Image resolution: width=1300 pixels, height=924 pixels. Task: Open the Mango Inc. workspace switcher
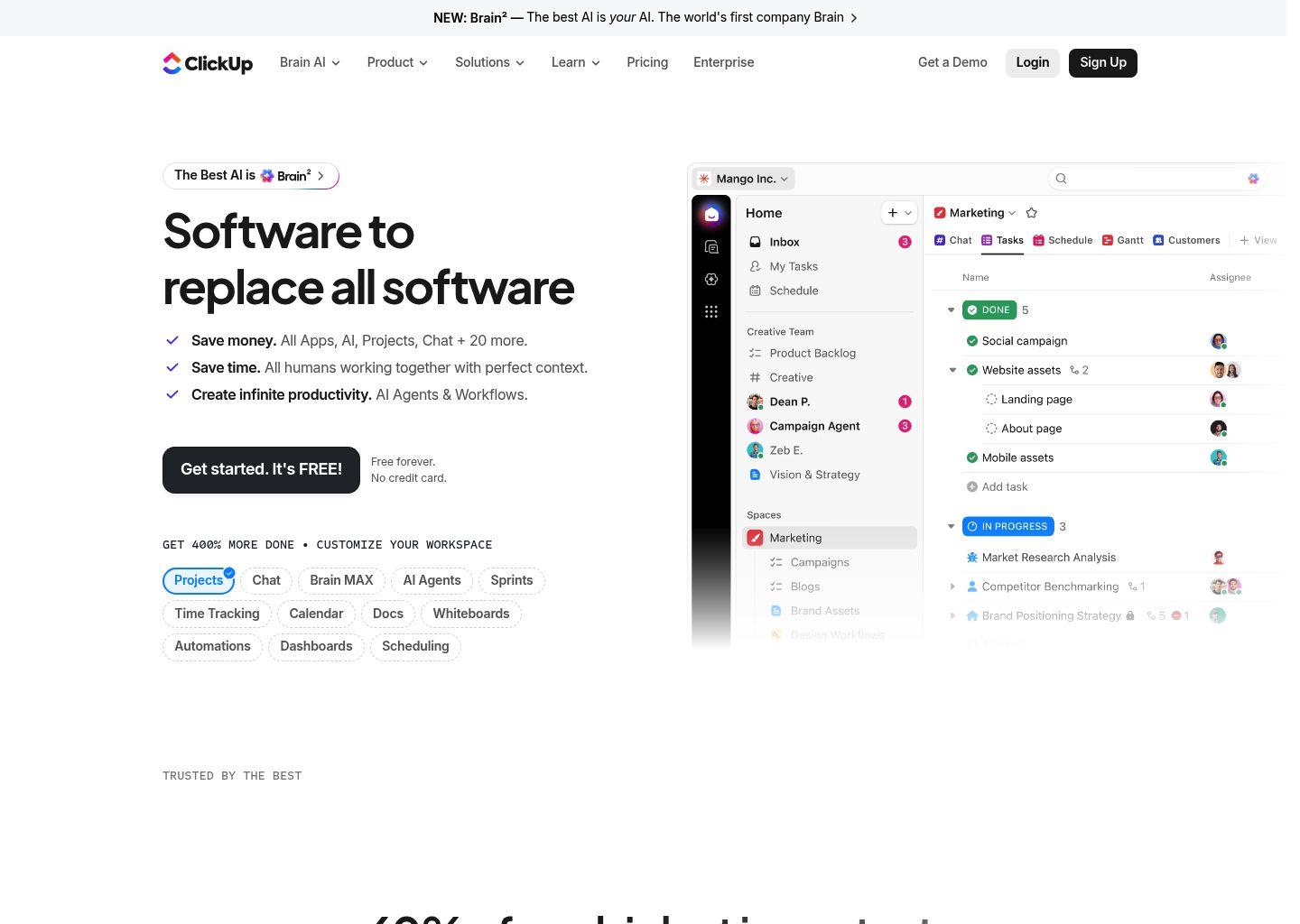click(744, 179)
